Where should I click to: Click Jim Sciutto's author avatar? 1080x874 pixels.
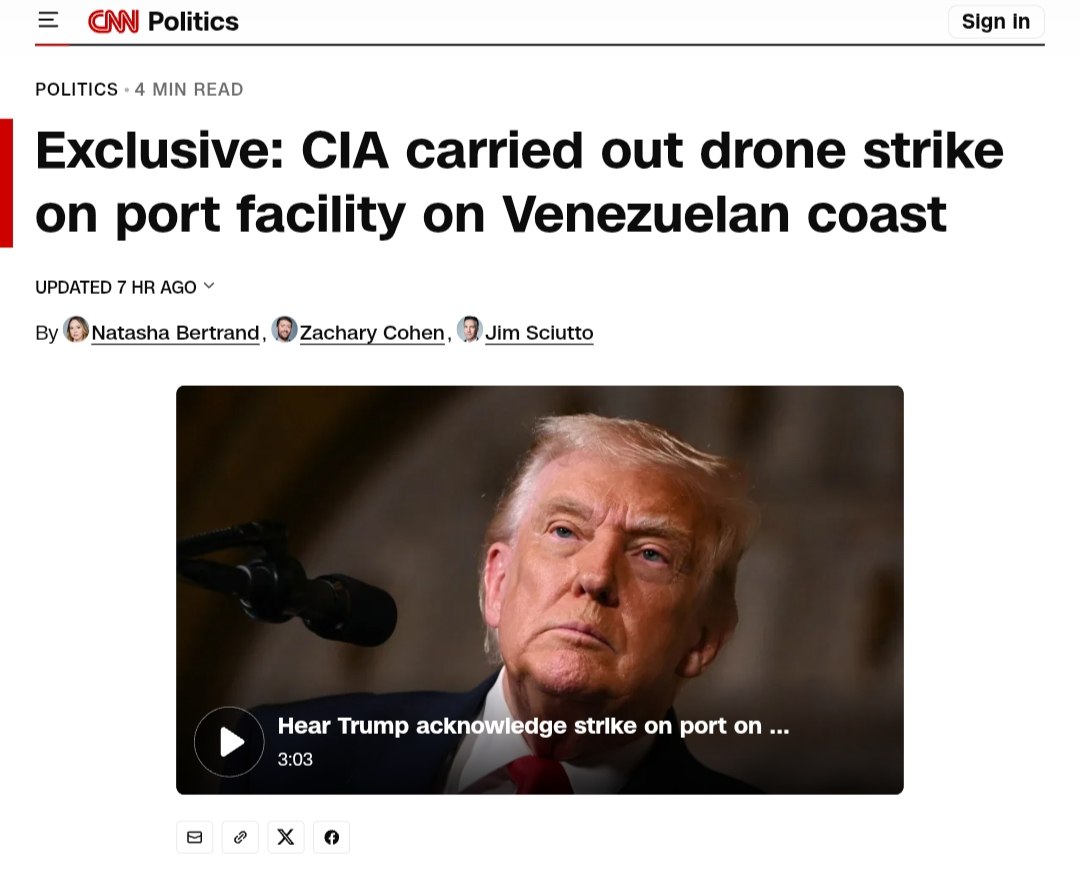(x=470, y=330)
